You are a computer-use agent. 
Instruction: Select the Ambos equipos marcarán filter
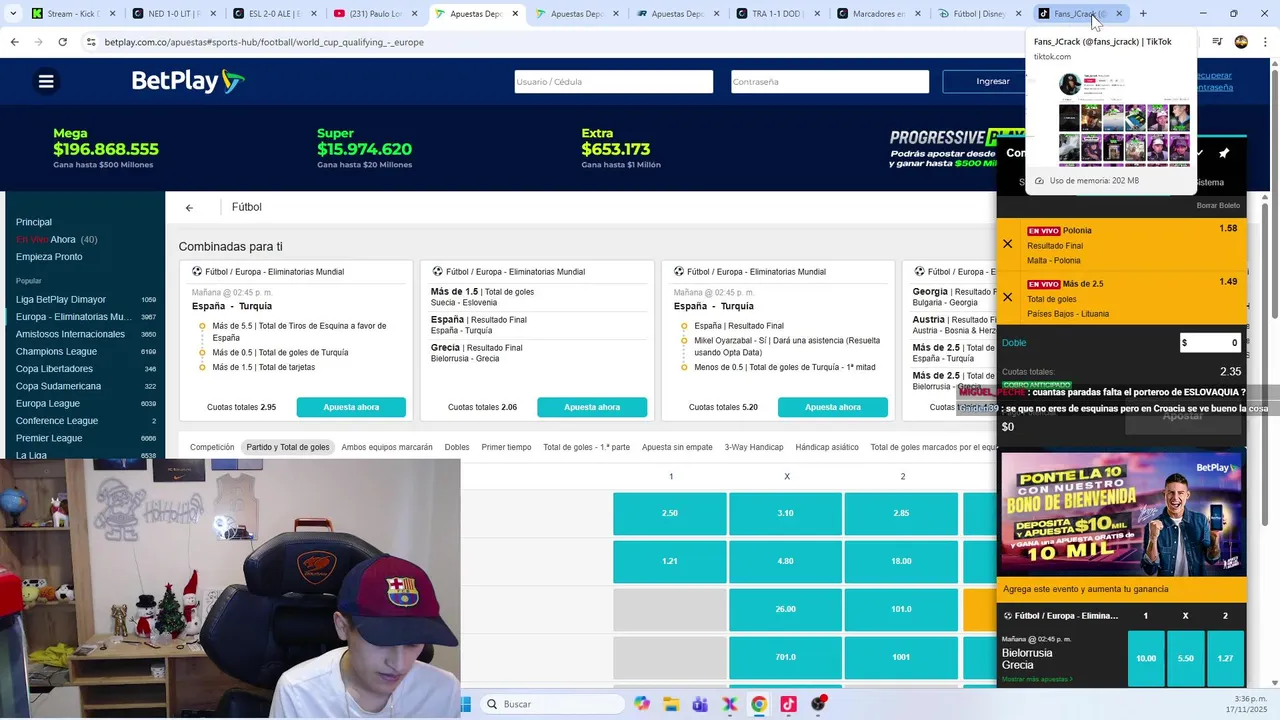(387, 447)
